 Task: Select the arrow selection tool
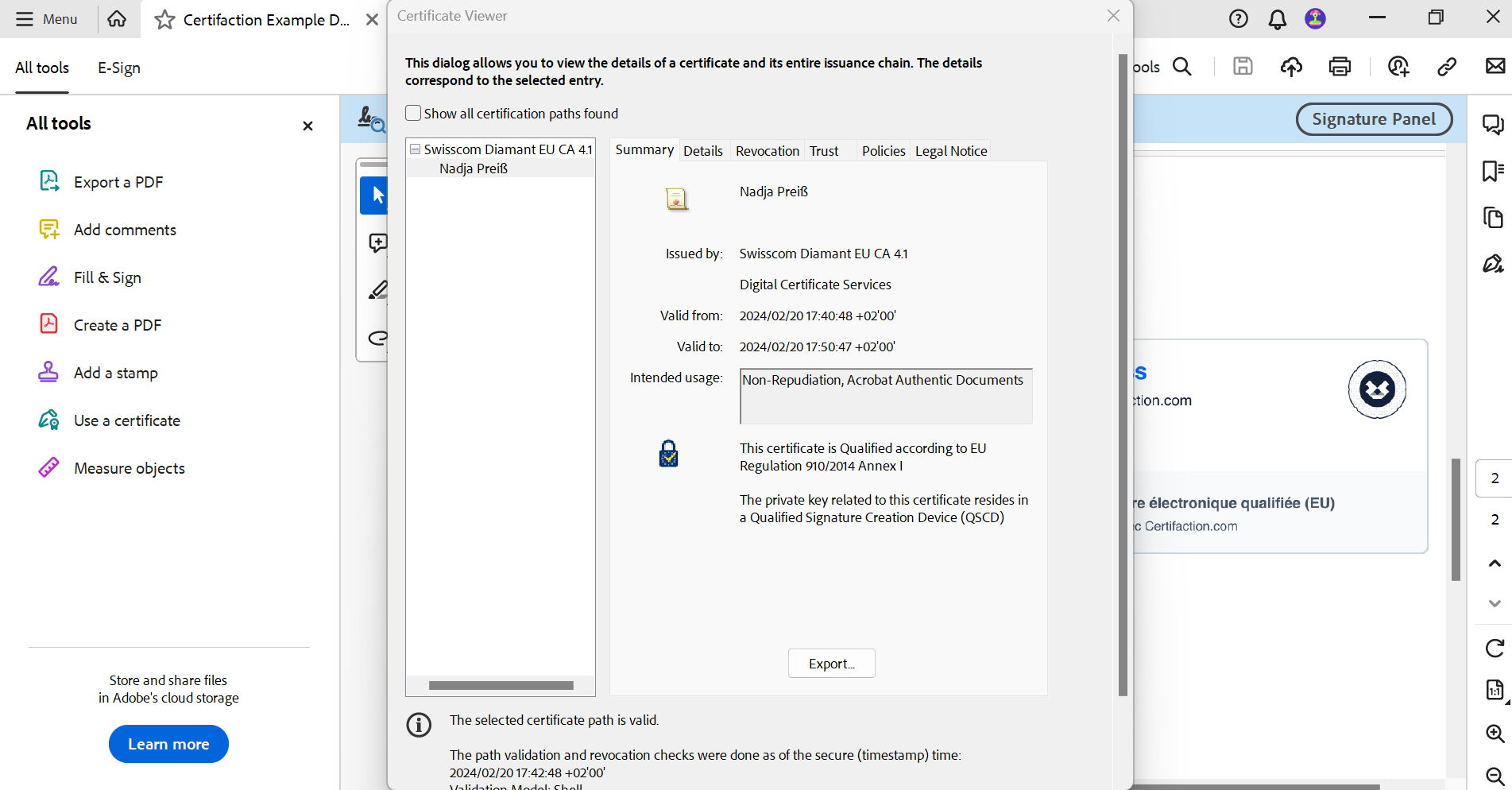coord(374,196)
